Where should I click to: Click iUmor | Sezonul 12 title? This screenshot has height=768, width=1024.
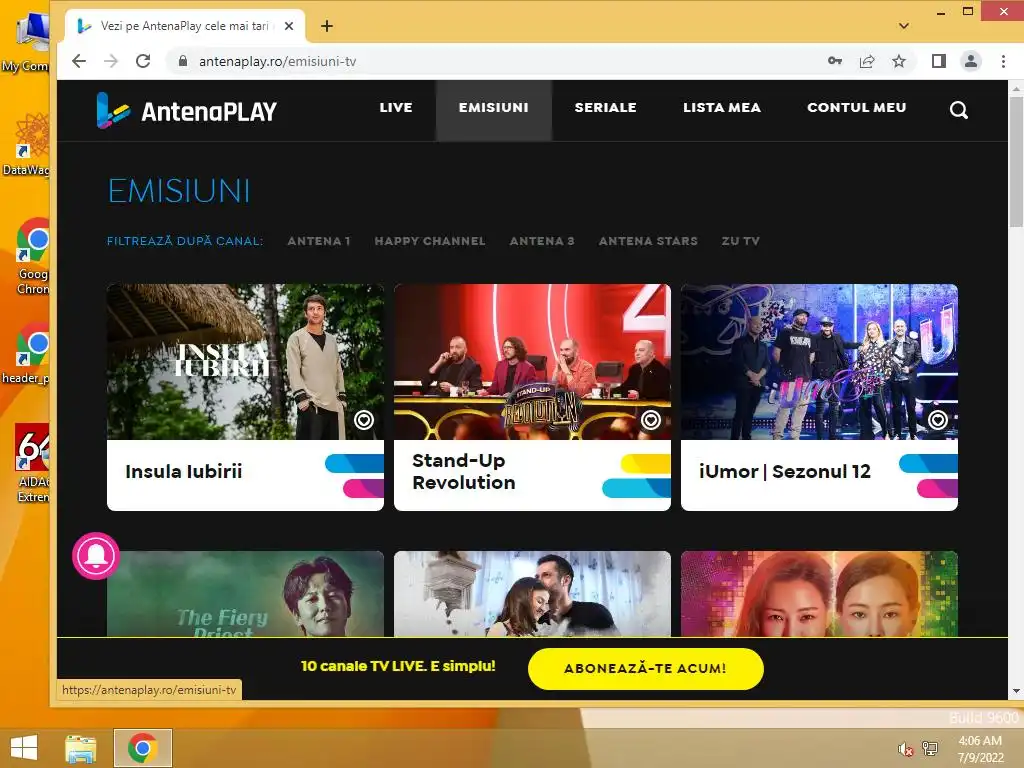tap(784, 472)
